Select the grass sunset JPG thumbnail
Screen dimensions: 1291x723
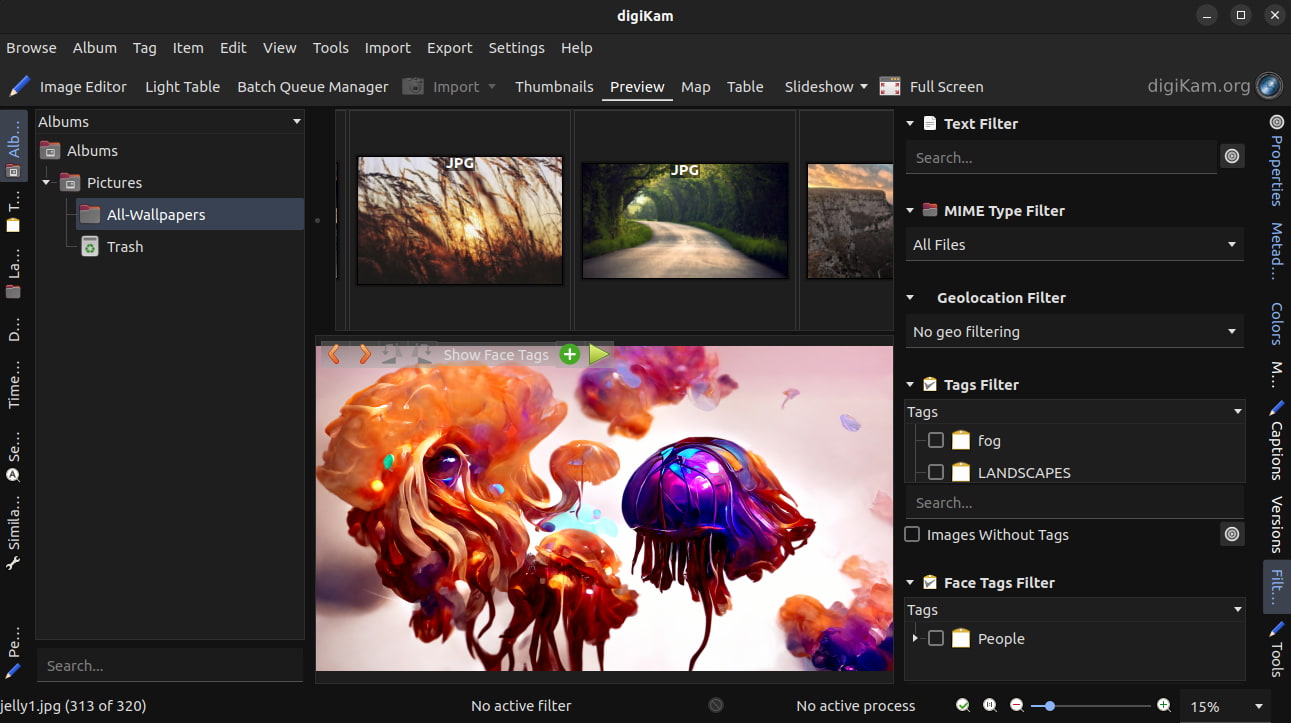click(460, 220)
